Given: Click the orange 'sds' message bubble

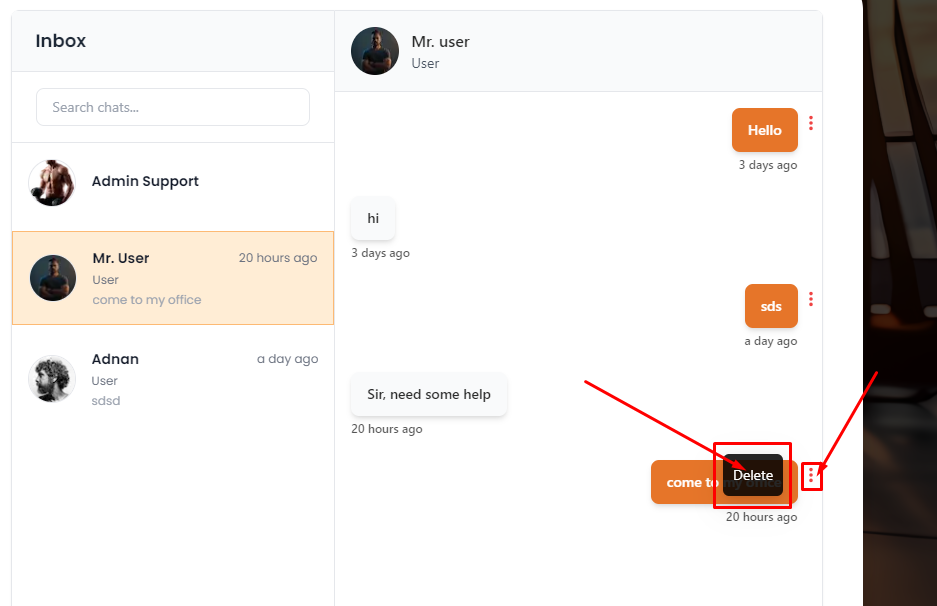Looking at the screenshot, I should tap(771, 306).
